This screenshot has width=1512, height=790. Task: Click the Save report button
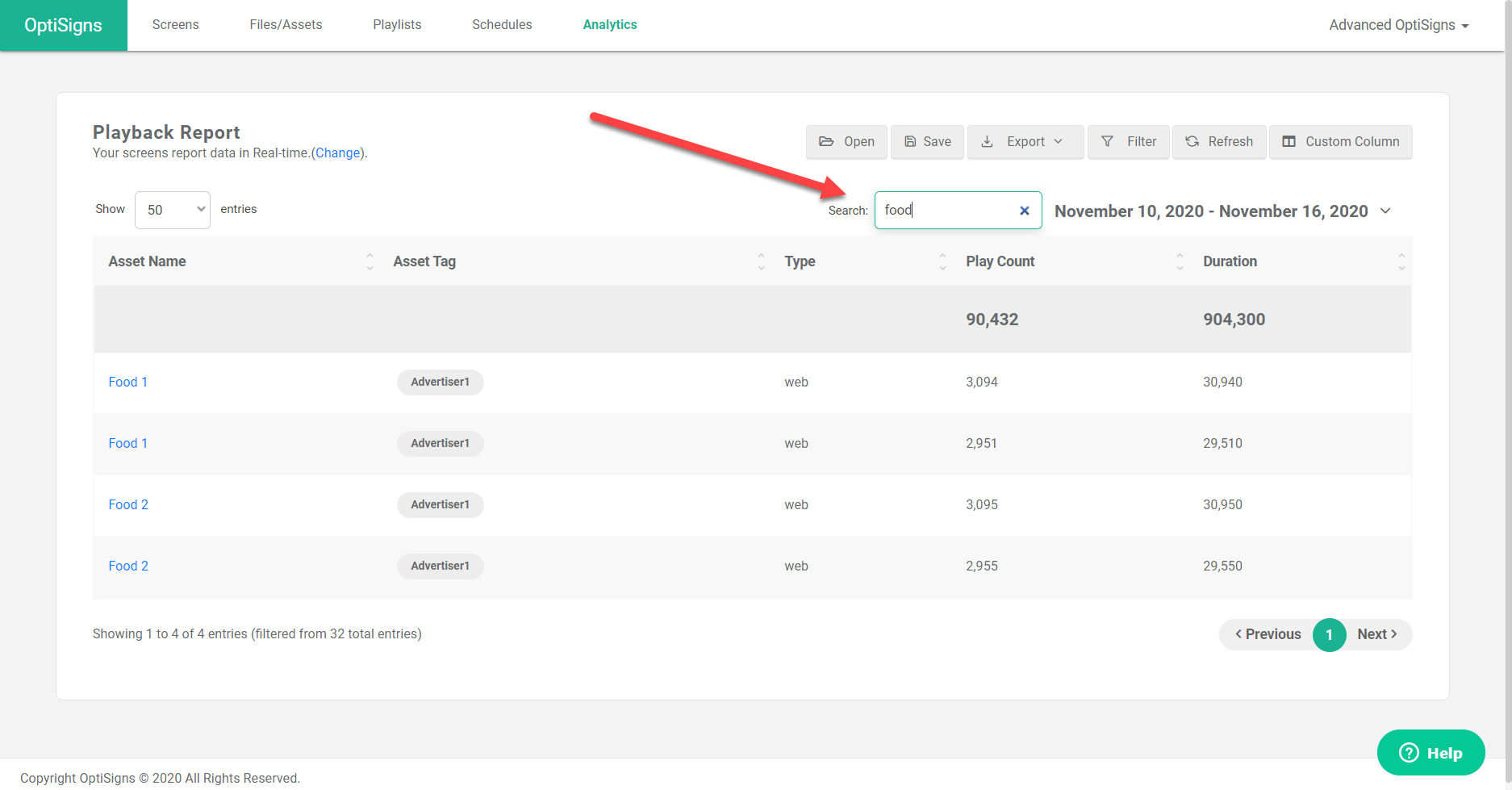(x=927, y=142)
